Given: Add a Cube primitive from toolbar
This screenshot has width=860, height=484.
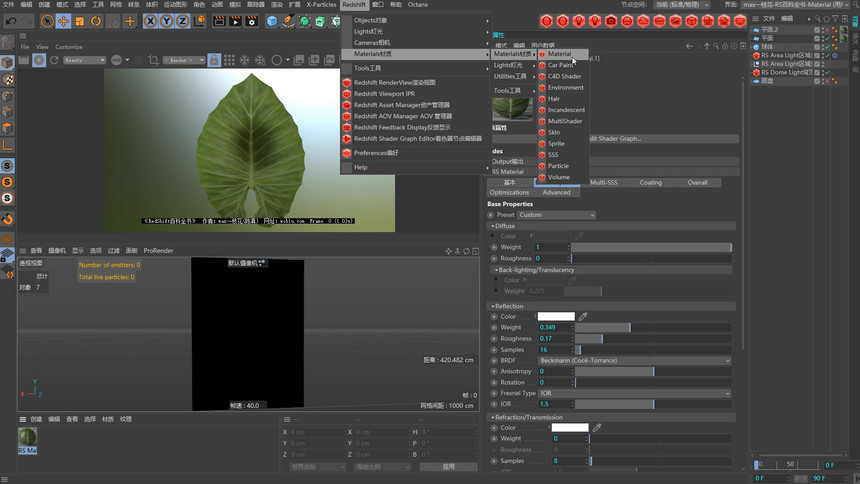Looking at the screenshot, I should point(272,21).
